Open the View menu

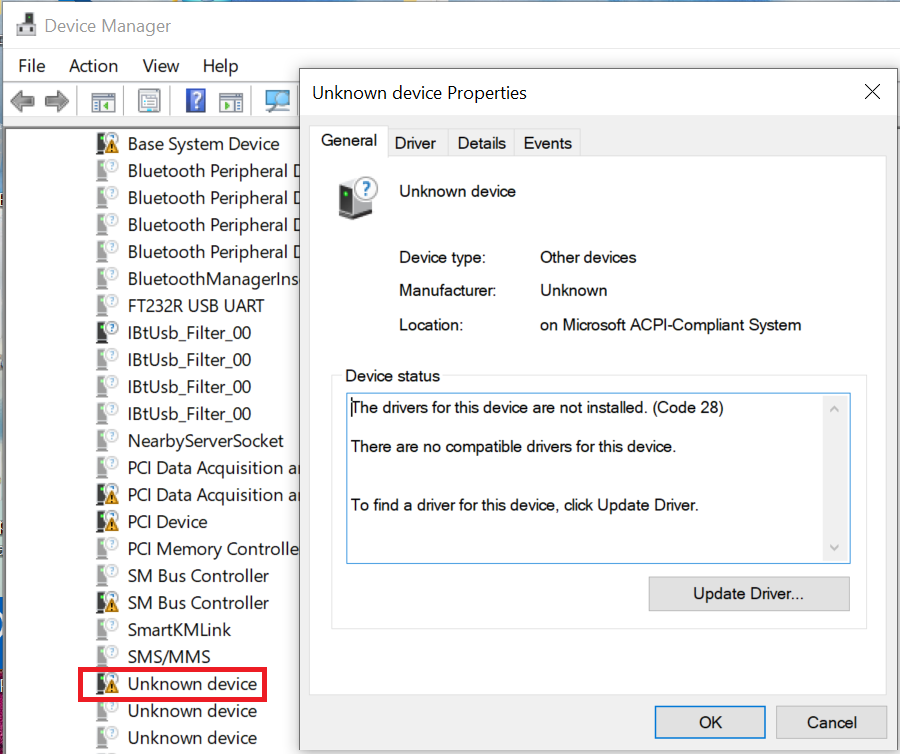pyautogui.click(x=161, y=66)
